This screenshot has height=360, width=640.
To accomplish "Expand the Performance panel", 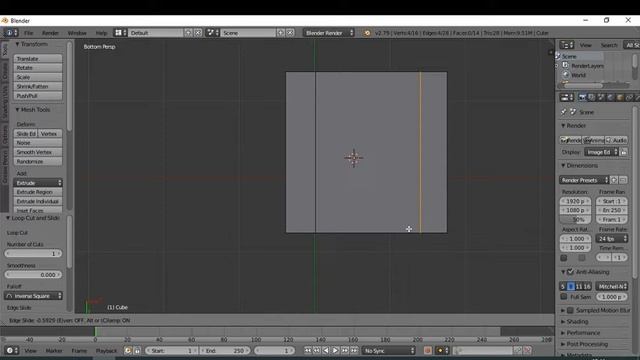I will 581,333.
